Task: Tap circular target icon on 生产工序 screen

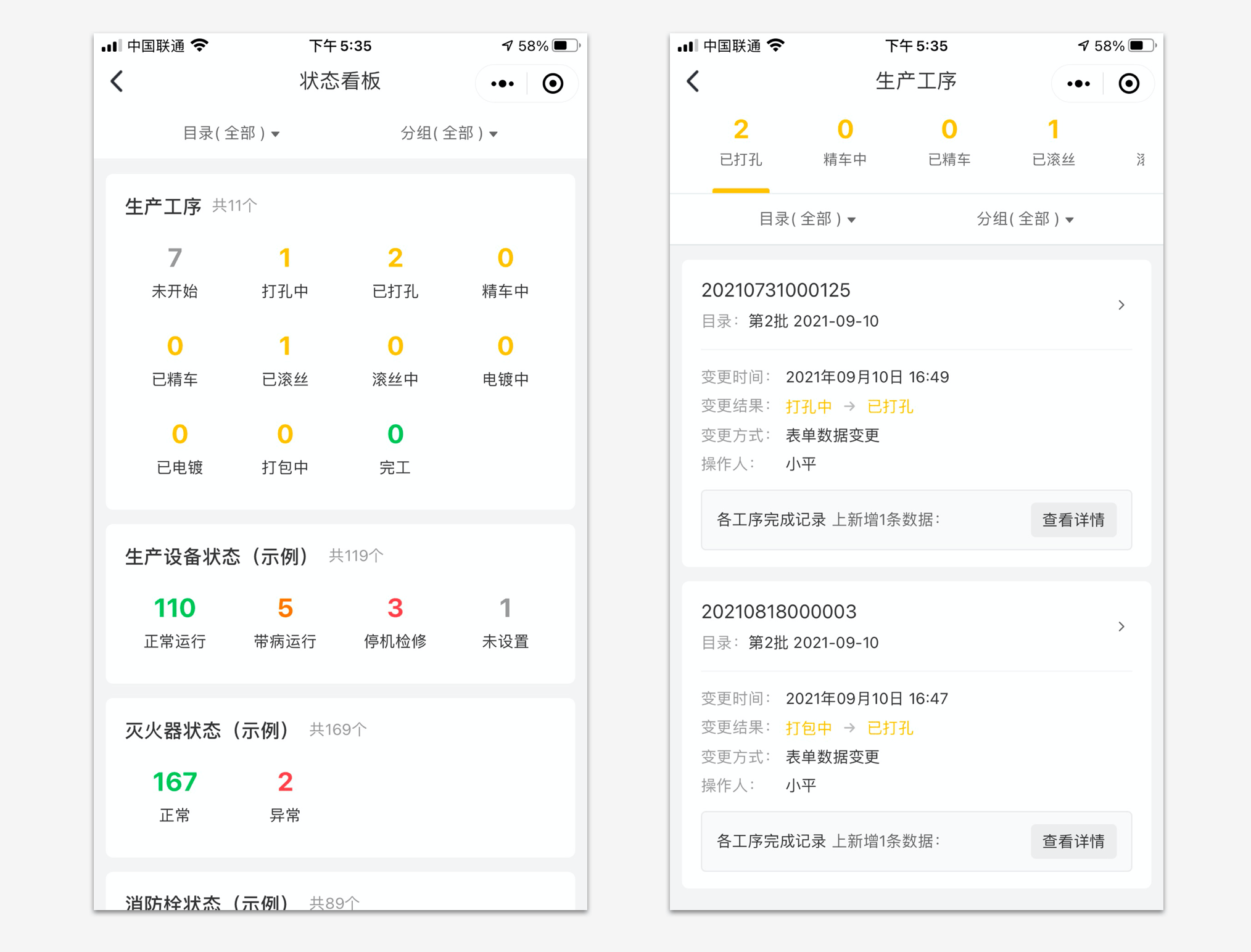Action: click(x=1129, y=83)
